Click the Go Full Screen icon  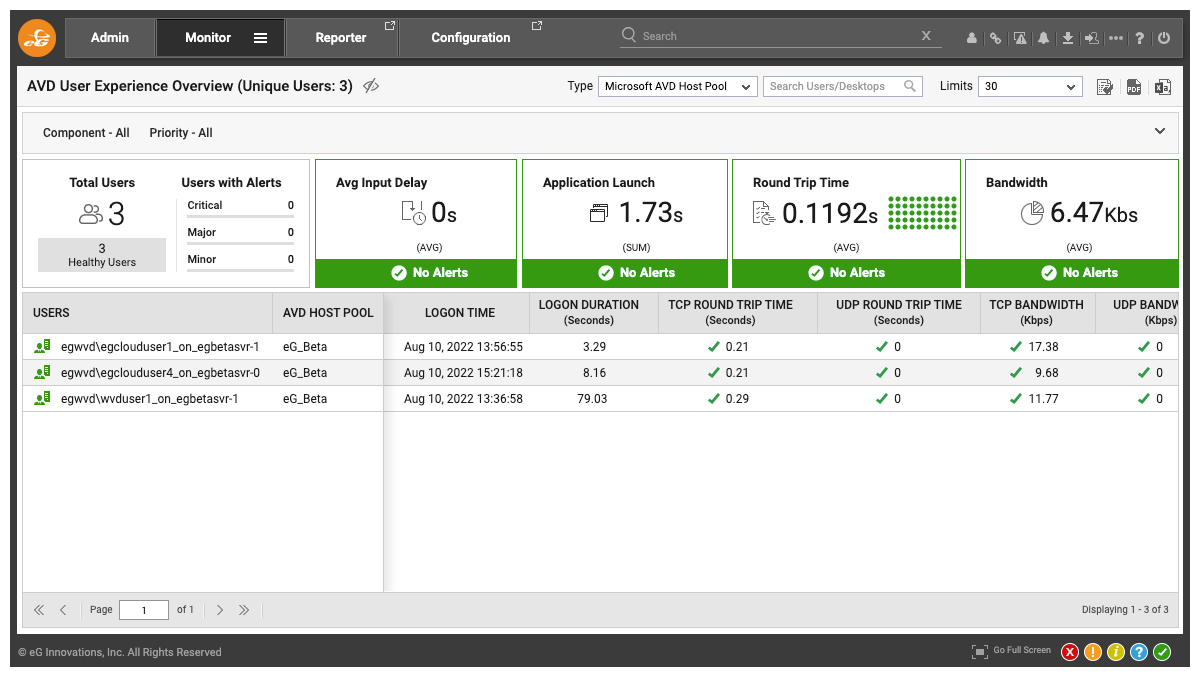pos(980,652)
